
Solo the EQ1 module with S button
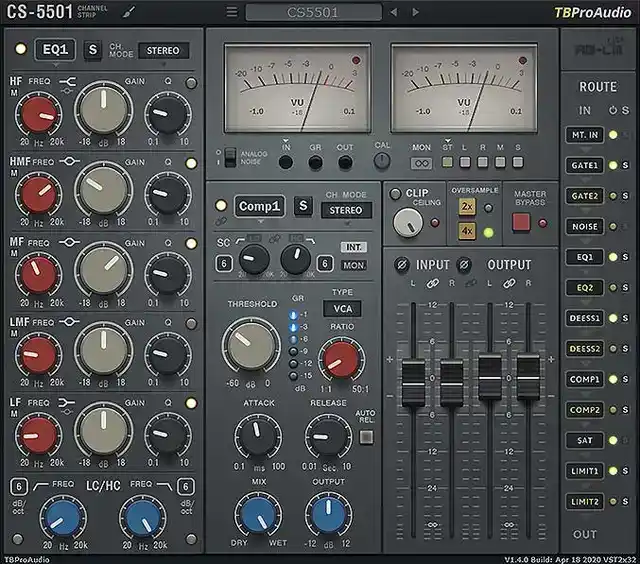click(x=93, y=50)
